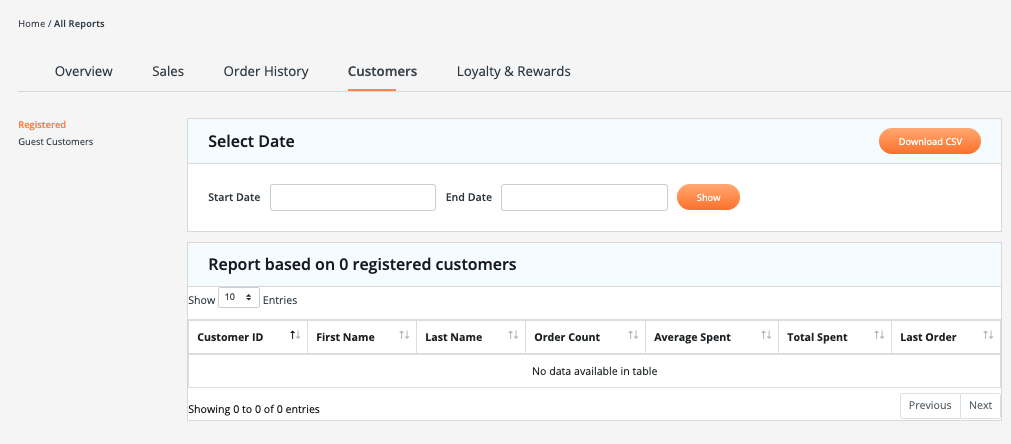Click the Total Spent column header

[x=835, y=337]
